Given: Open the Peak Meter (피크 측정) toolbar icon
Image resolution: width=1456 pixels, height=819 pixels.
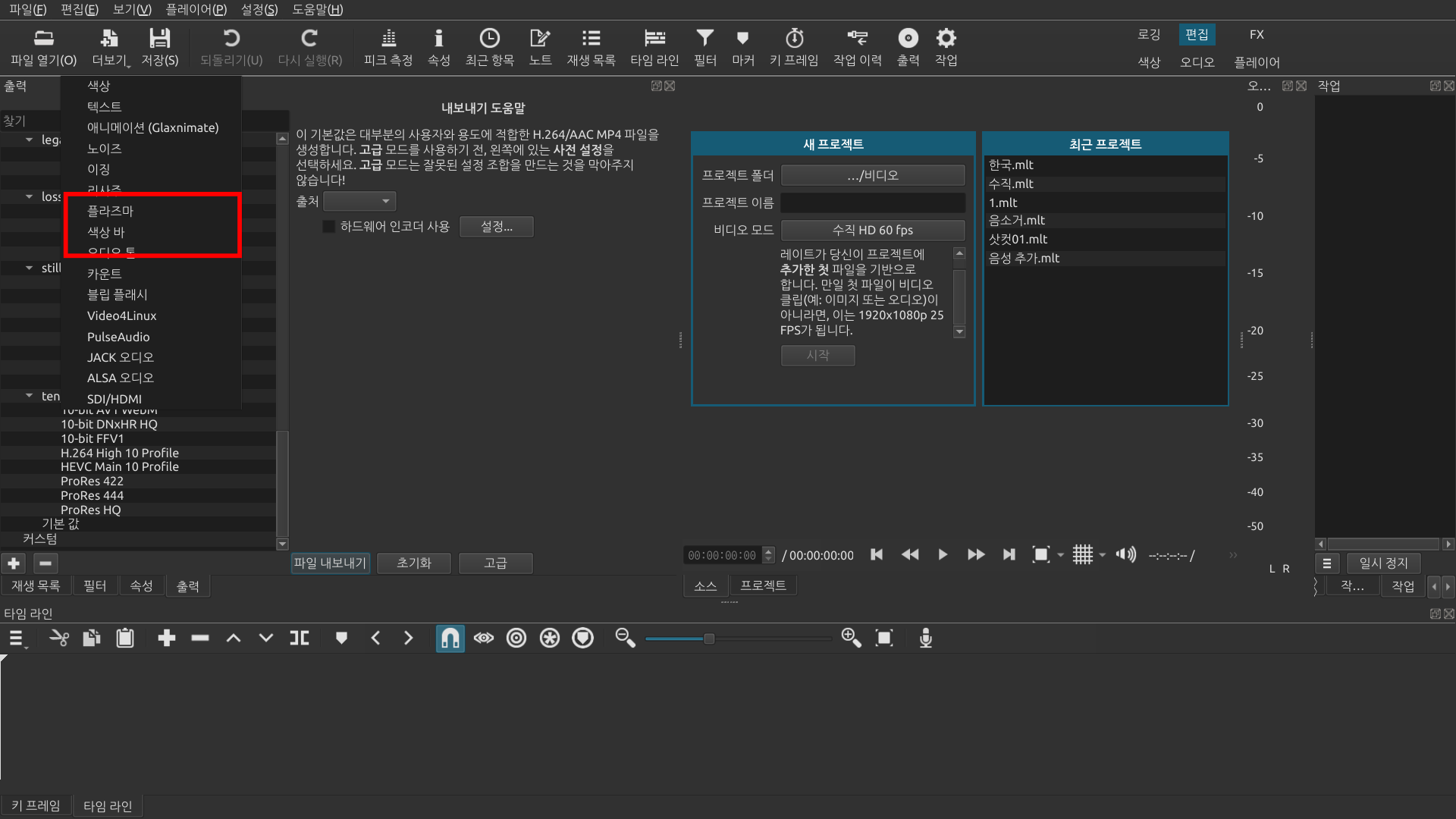Looking at the screenshot, I should pyautogui.click(x=388, y=39).
